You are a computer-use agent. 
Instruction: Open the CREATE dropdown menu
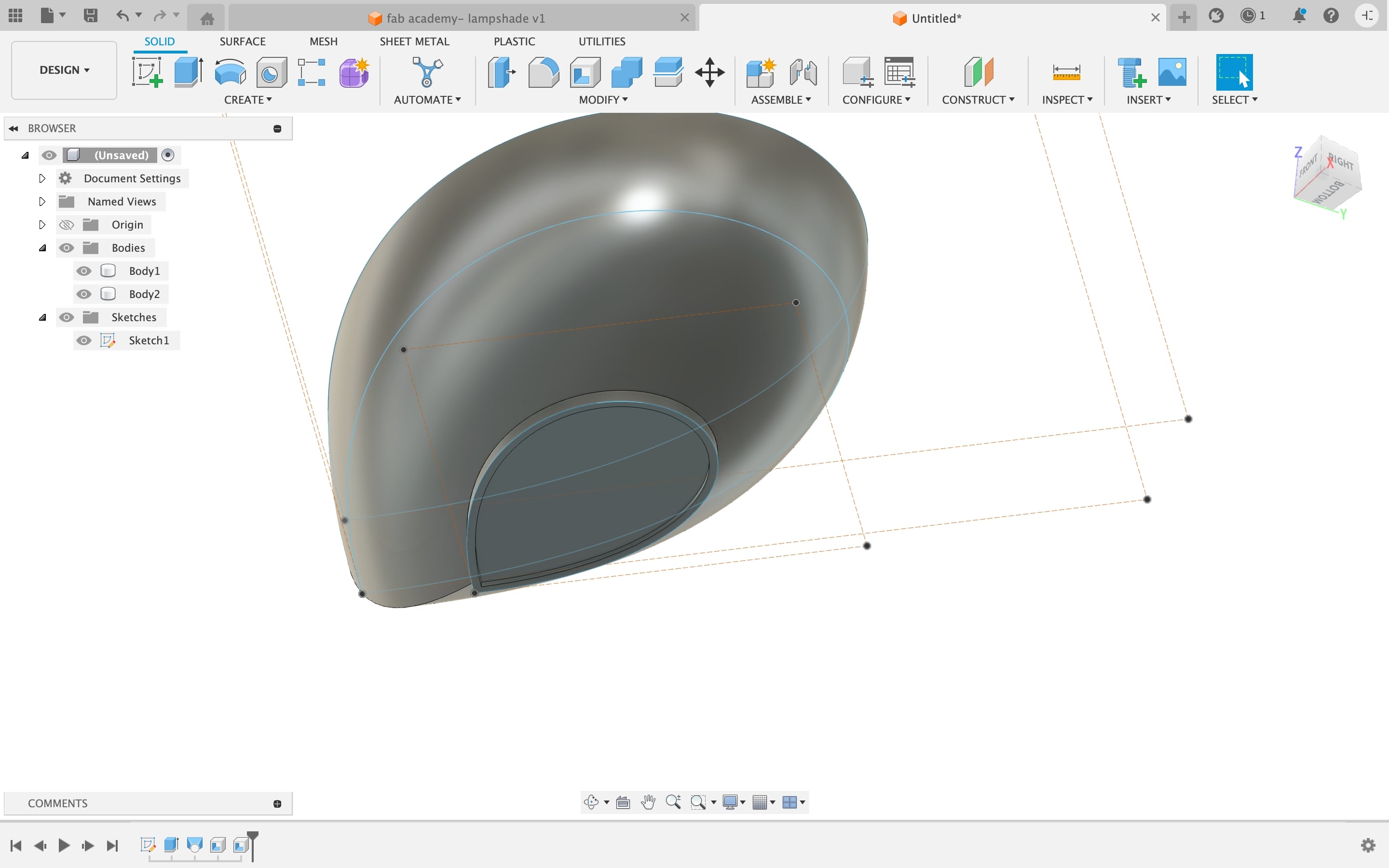pos(248,100)
